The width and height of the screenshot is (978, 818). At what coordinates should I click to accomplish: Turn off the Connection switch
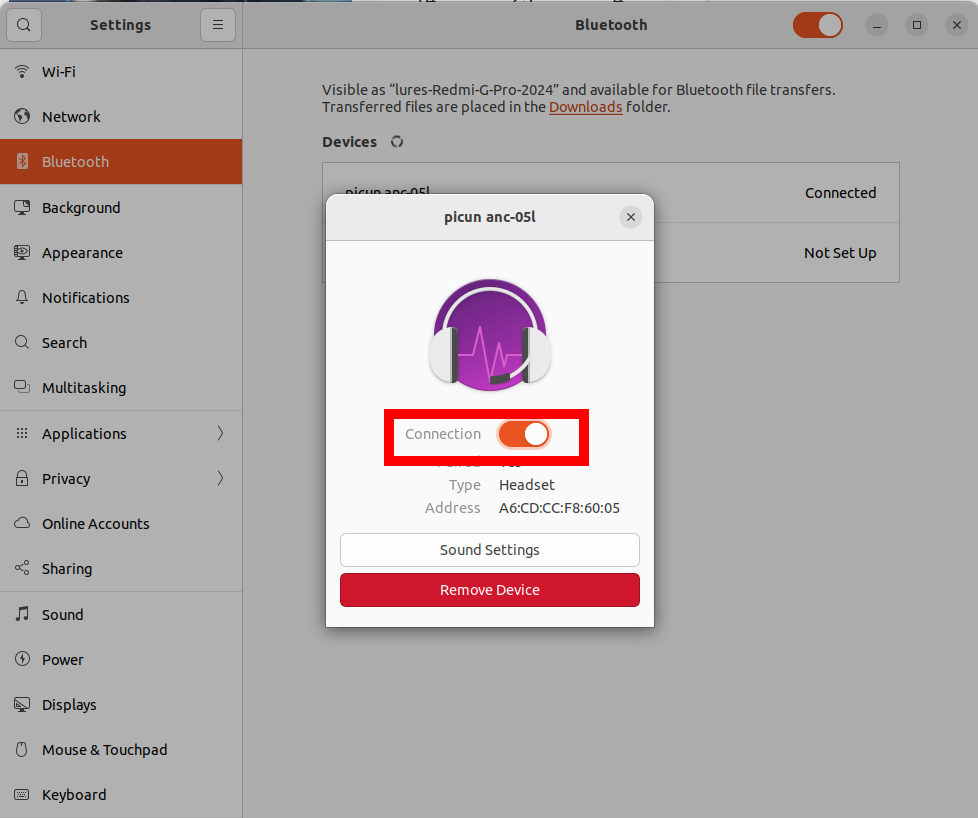point(523,434)
